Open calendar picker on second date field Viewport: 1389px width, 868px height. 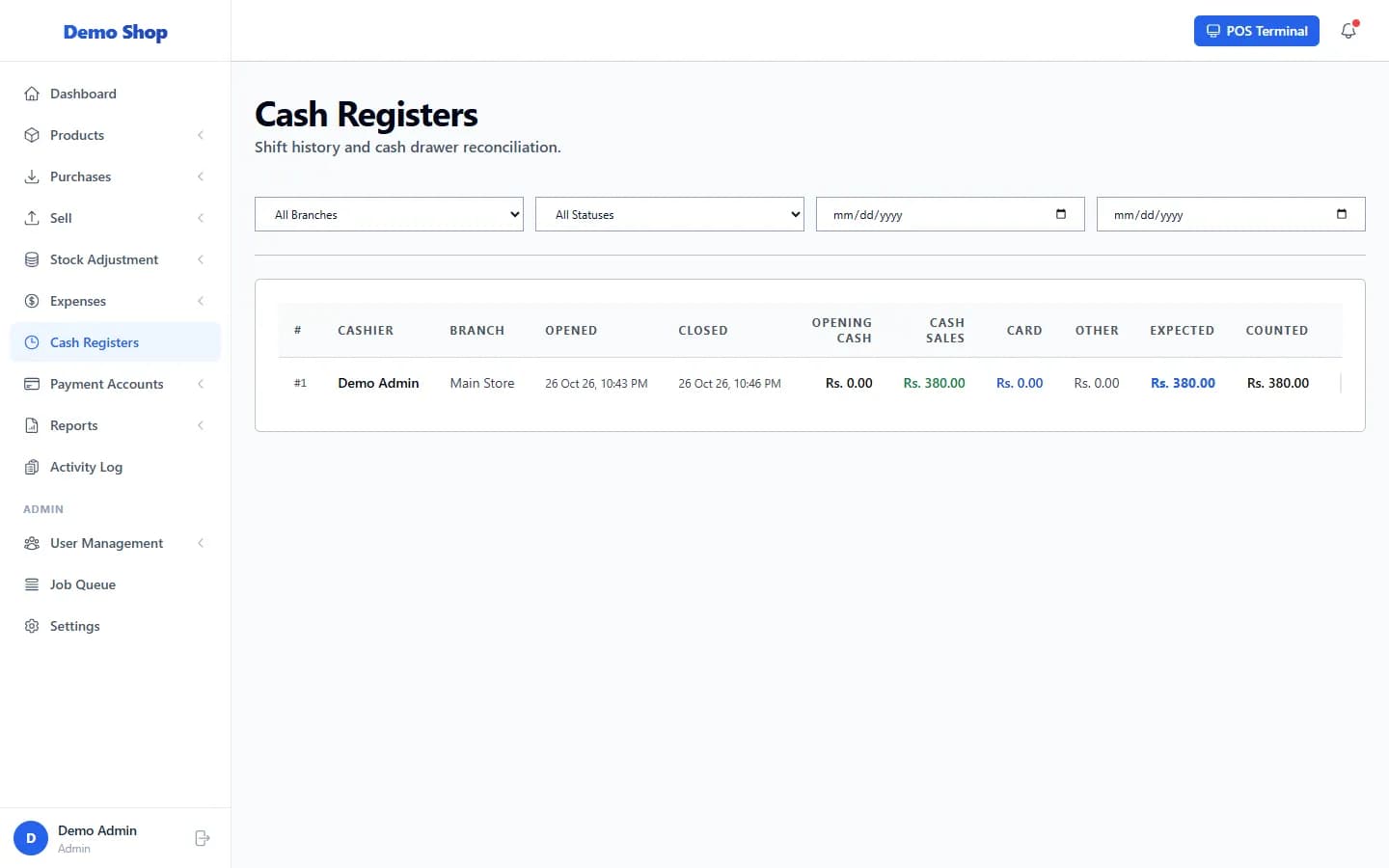click(x=1342, y=214)
